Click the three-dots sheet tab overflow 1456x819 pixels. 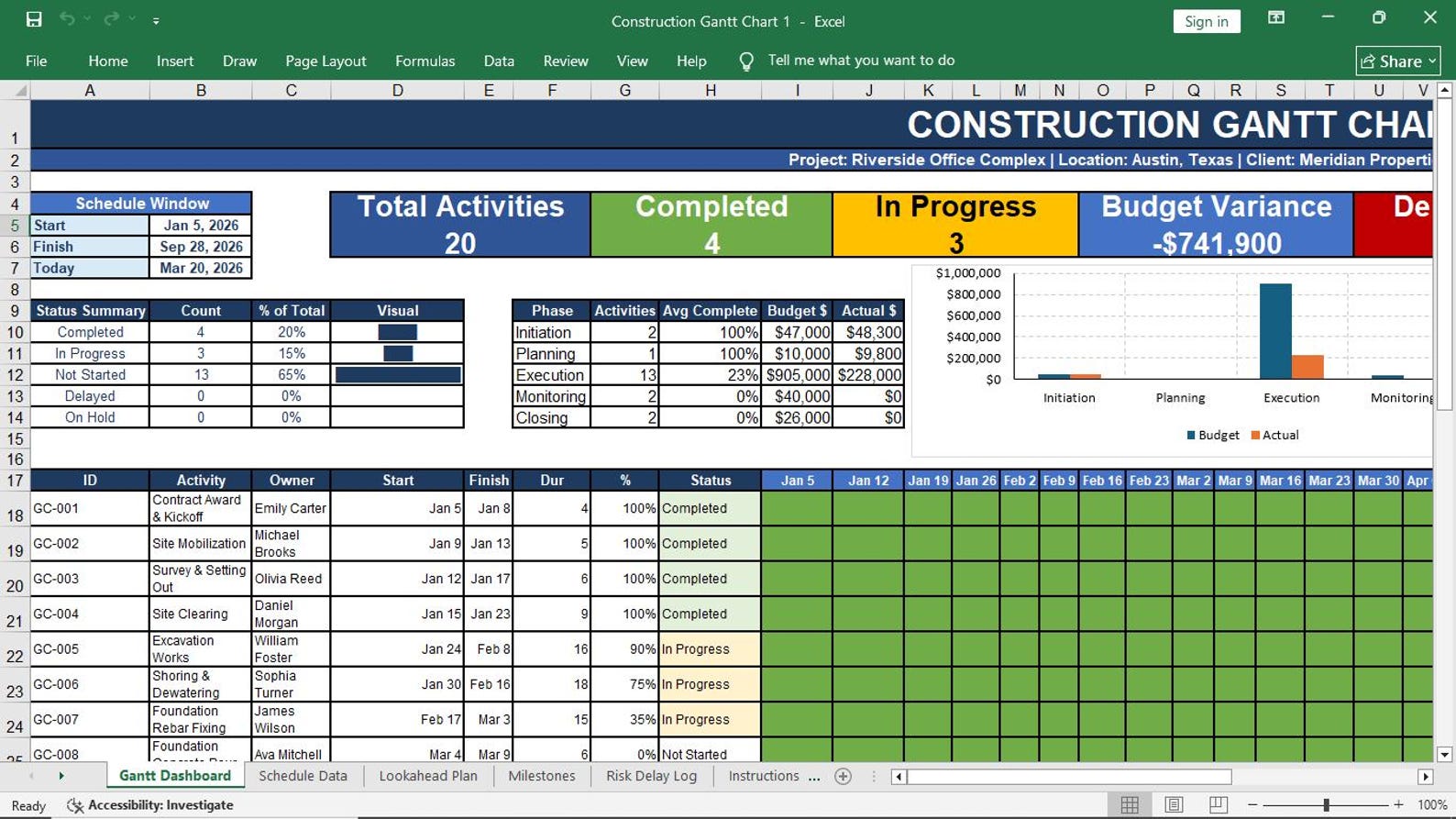pos(814,776)
